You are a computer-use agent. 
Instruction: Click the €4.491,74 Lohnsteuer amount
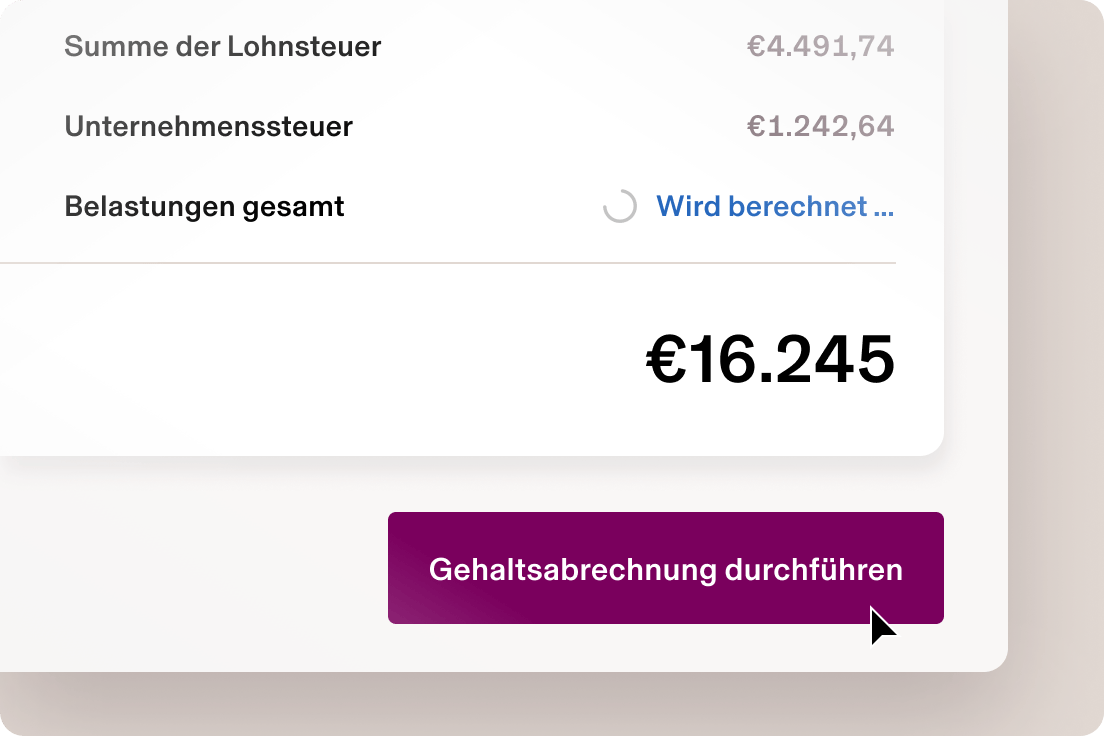click(821, 46)
